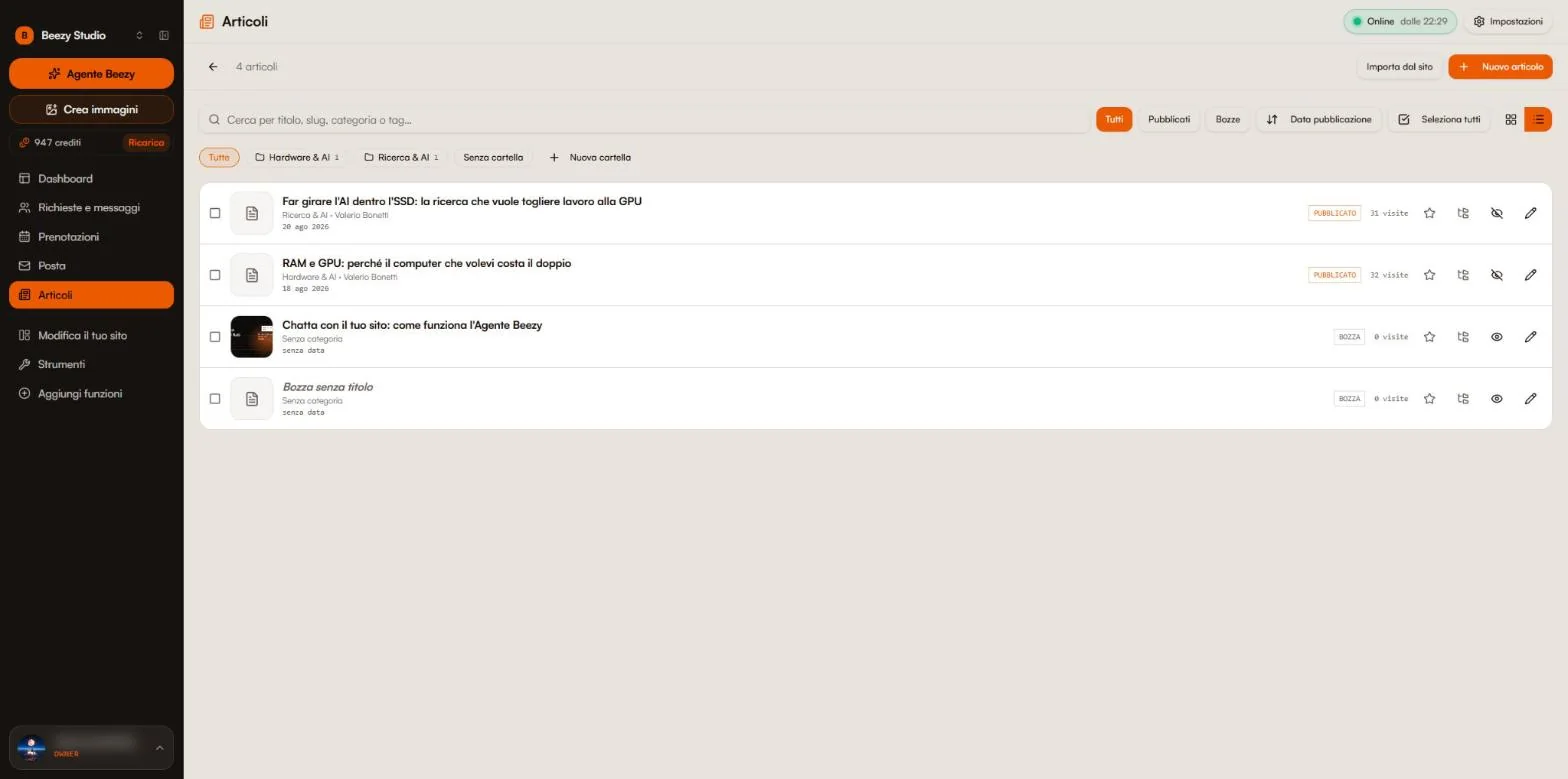Open the 'Data pubblicazione' sort dropdown
Image resolution: width=1568 pixels, height=779 pixels.
pos(1319,120)
